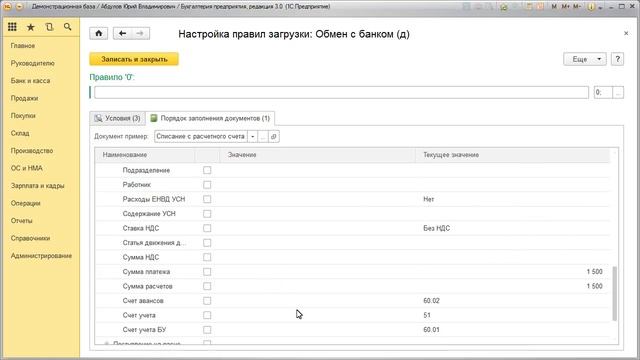The height and width of the screenshot is (360, 640).
Task: Navigate forward with right arrow
Action: (140, 33)
